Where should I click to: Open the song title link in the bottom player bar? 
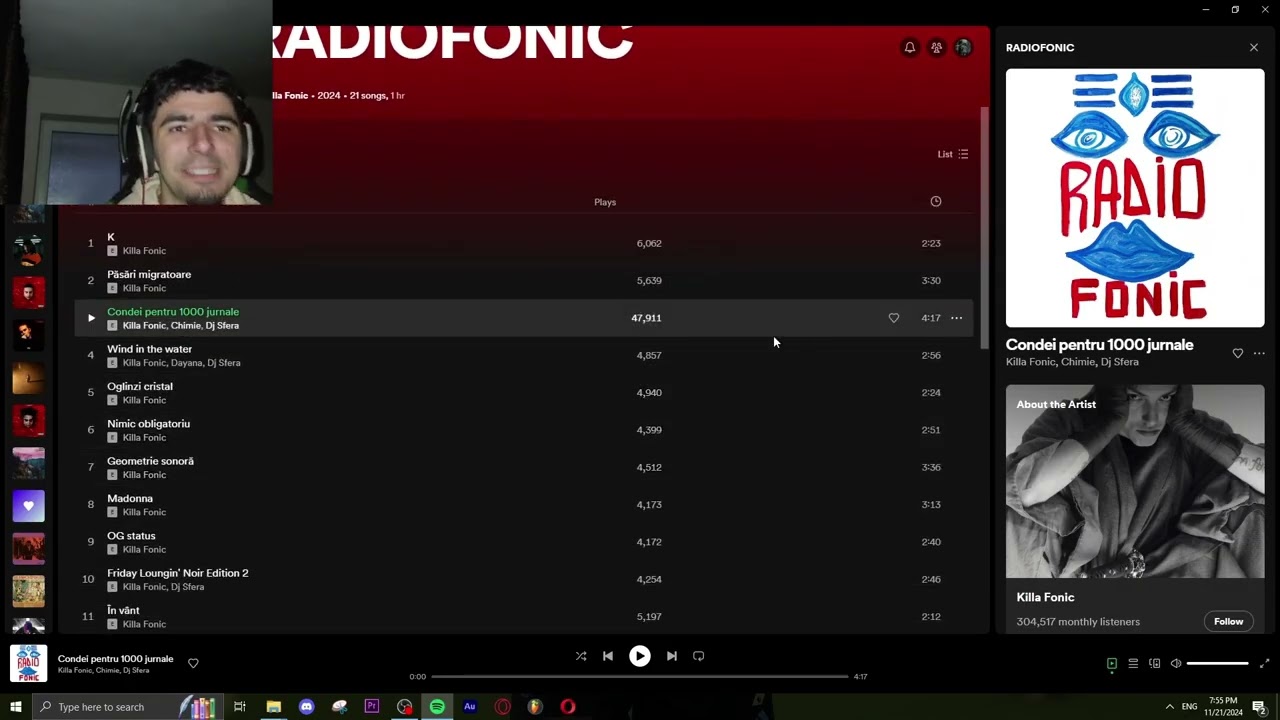pyautogui.click(x=115, y=659)
